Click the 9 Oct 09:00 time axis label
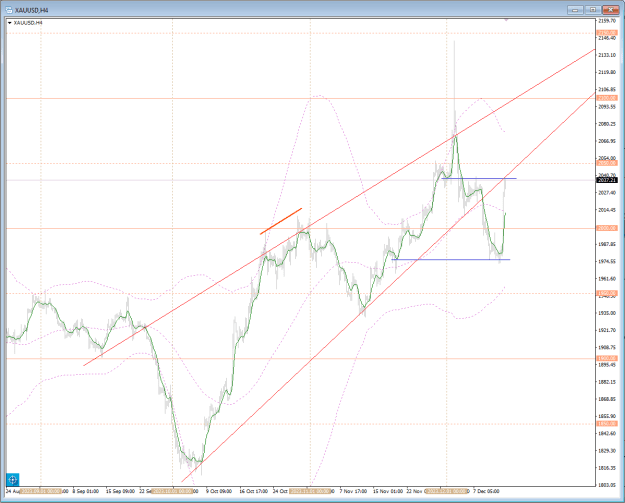Viewport: 625px width, 503px height. click(x=219, y=491)
